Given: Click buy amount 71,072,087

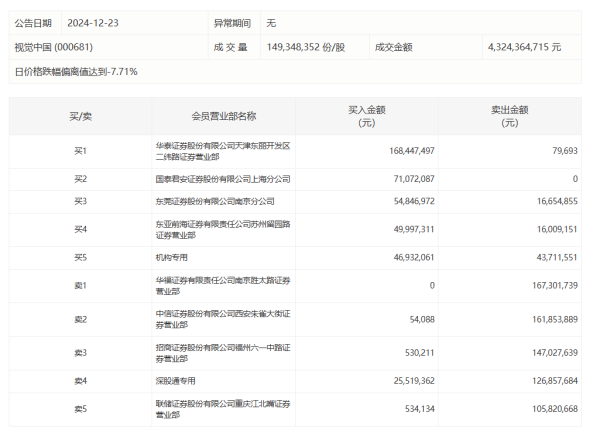Looking at the screenshot, I should [x=414, y=179].
